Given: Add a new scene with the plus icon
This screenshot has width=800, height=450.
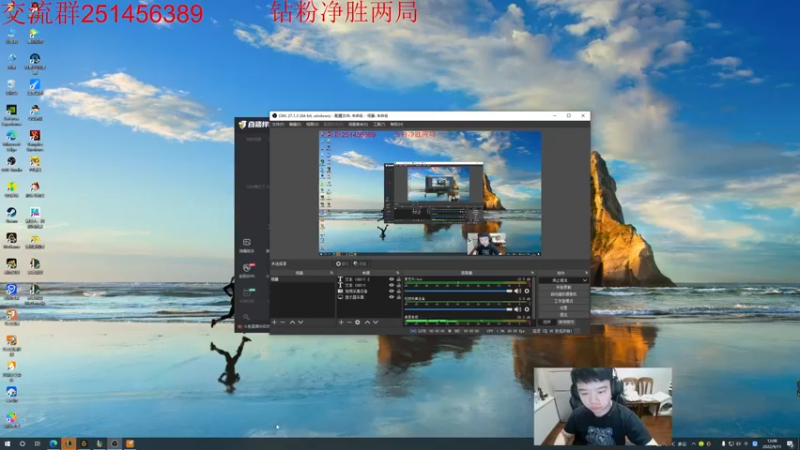Looking at the screenshot, I should click(x=274, y=322).
